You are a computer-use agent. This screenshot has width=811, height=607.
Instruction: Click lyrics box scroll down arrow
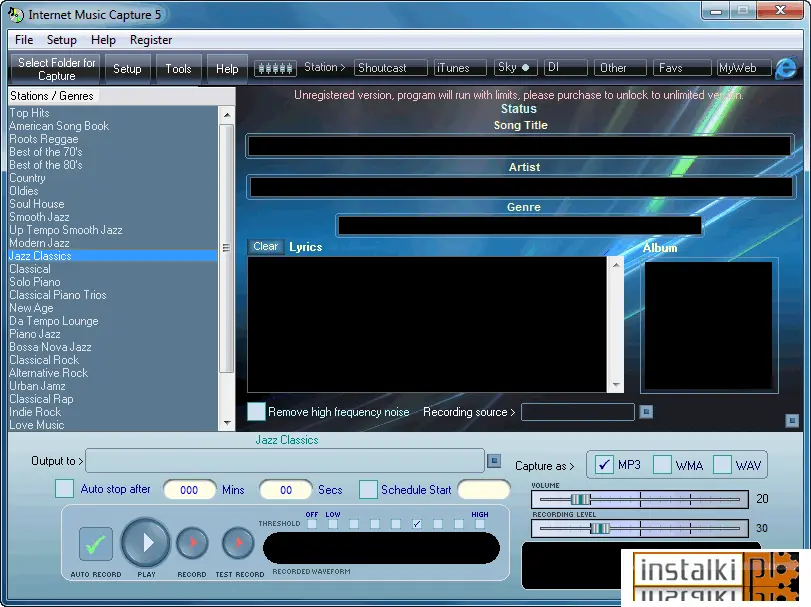click(x=615, y=384)
